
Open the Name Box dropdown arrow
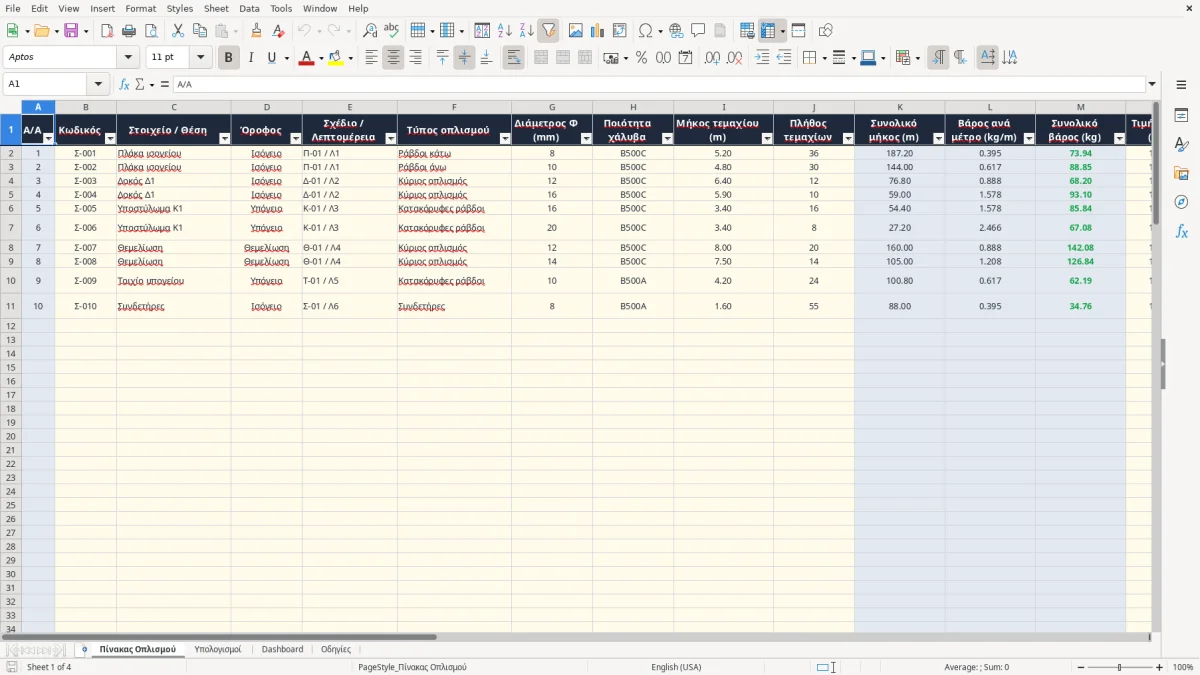coord(98,84)
